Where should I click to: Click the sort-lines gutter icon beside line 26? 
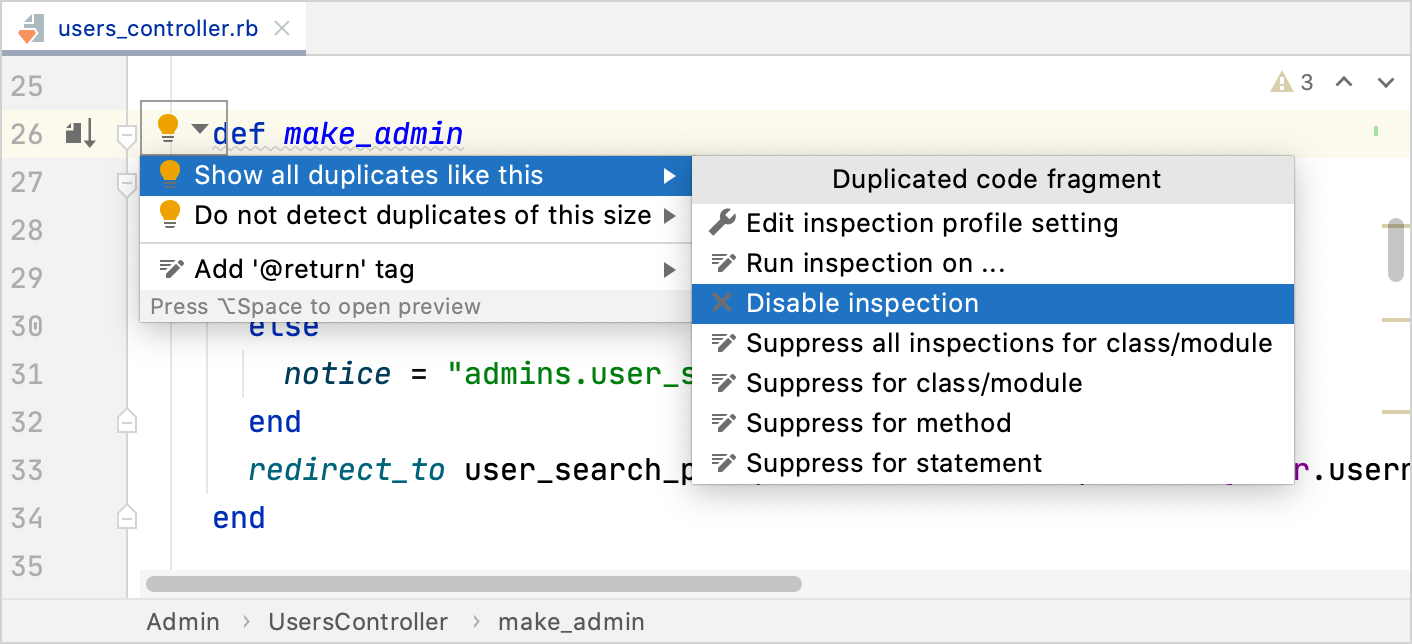[79, 132]
